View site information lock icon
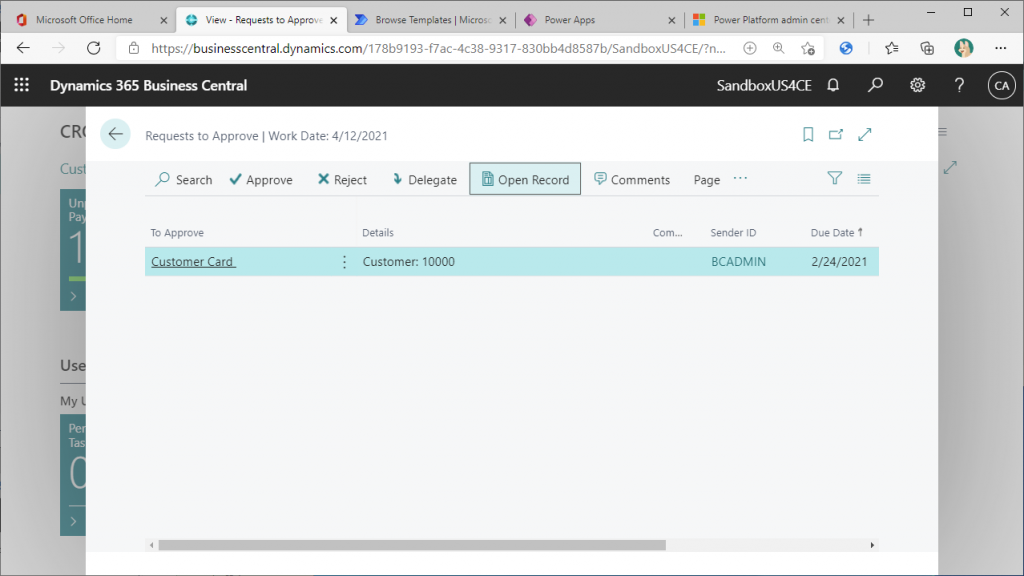This screenshot has width=1024, height=576. 134,48
